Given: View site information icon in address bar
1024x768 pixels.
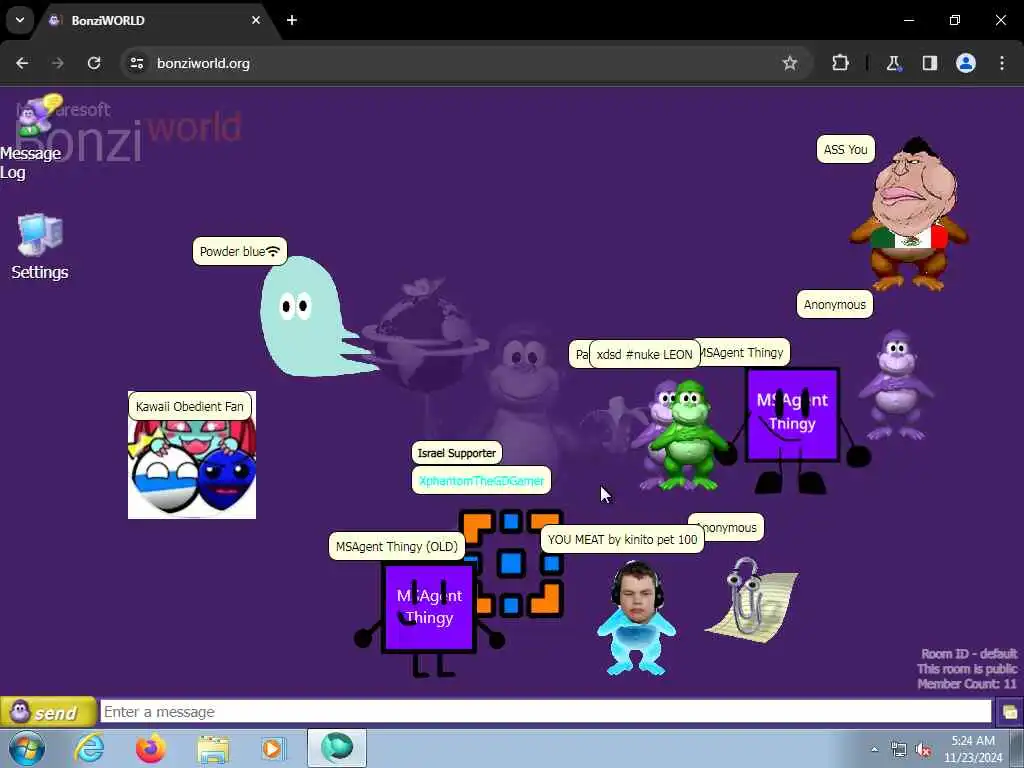Looking at the screenshot, I should [136, 63].
